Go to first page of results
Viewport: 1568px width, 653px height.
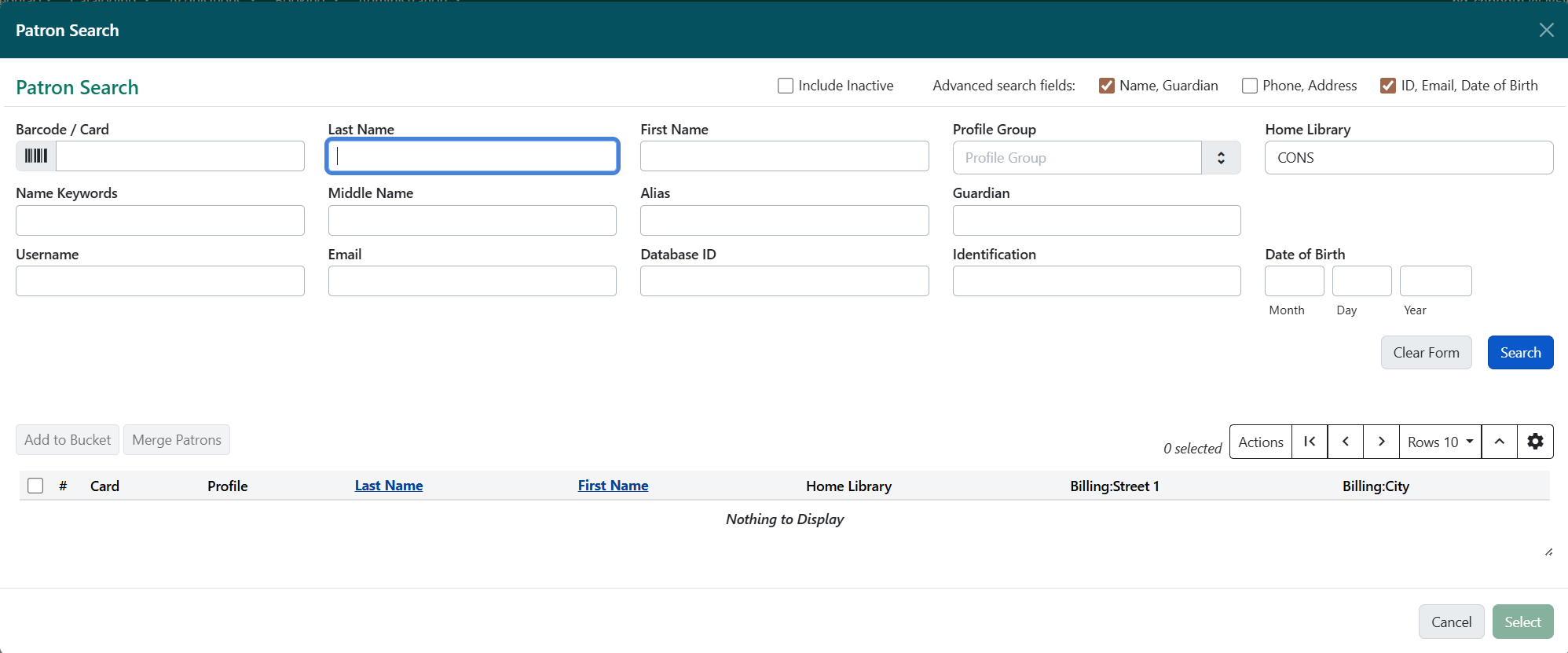tap(1310, 442)
